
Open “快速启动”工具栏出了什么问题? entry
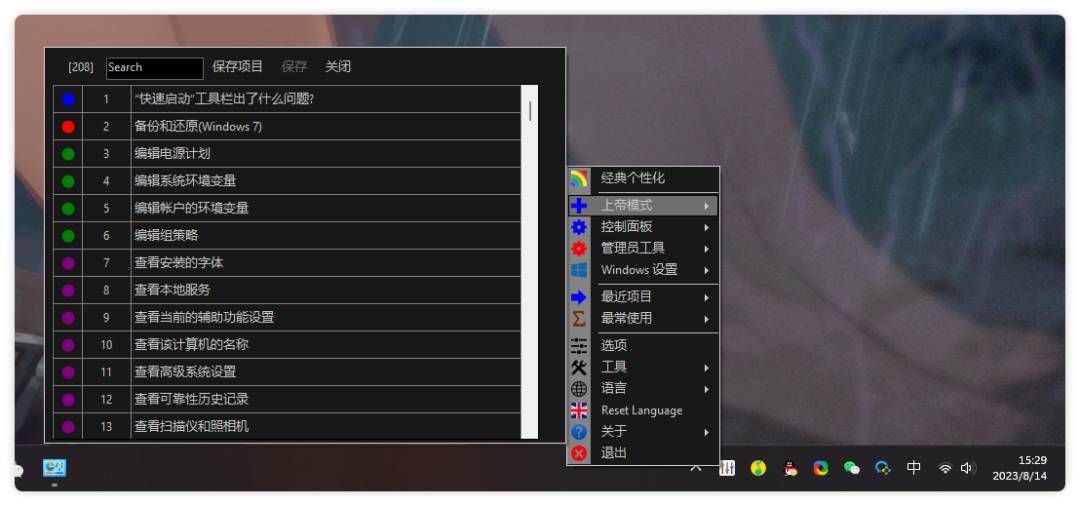click(x=326, y=99)
